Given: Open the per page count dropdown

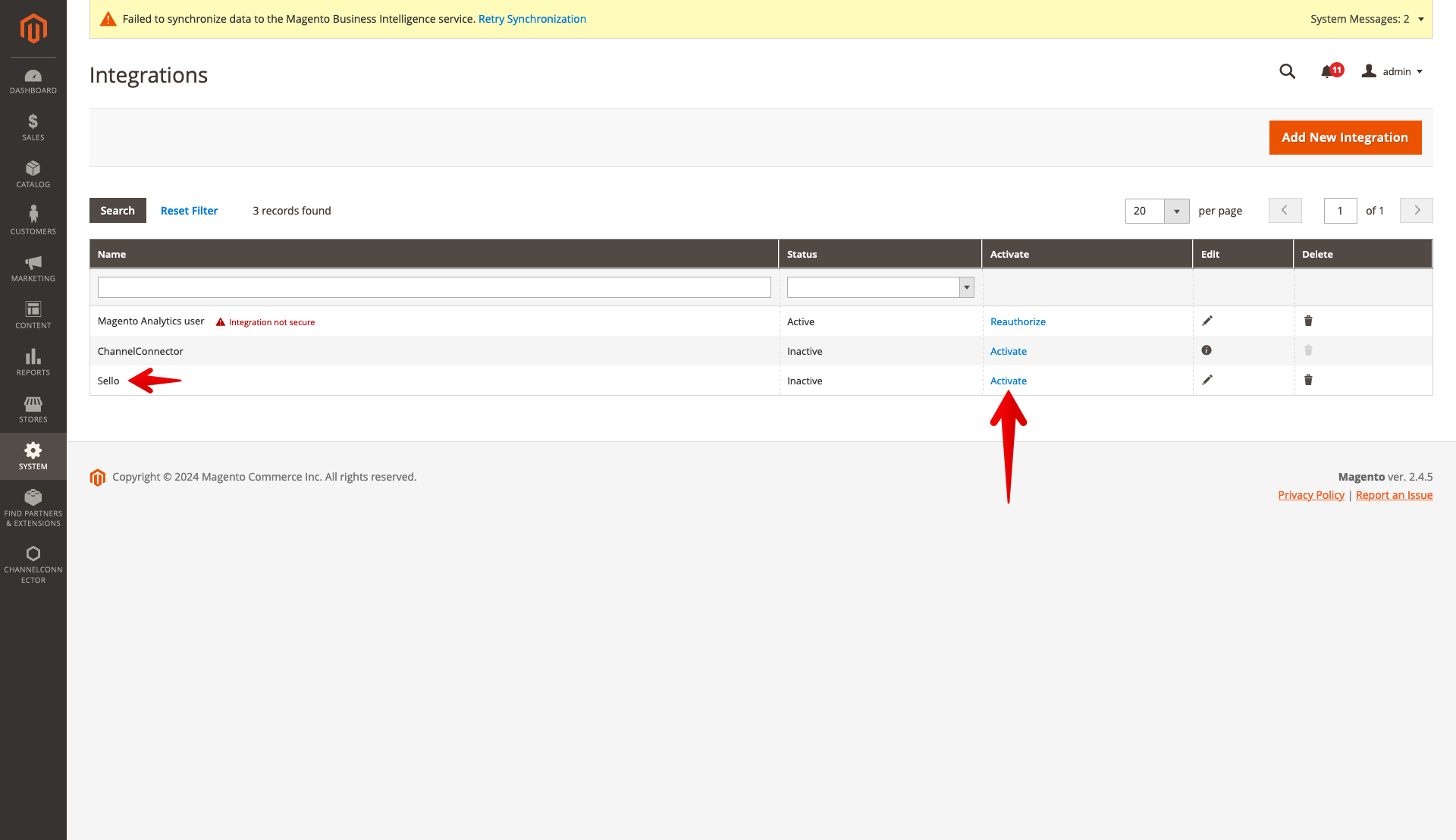Looking at the screenshot, I should [1177, 211].
